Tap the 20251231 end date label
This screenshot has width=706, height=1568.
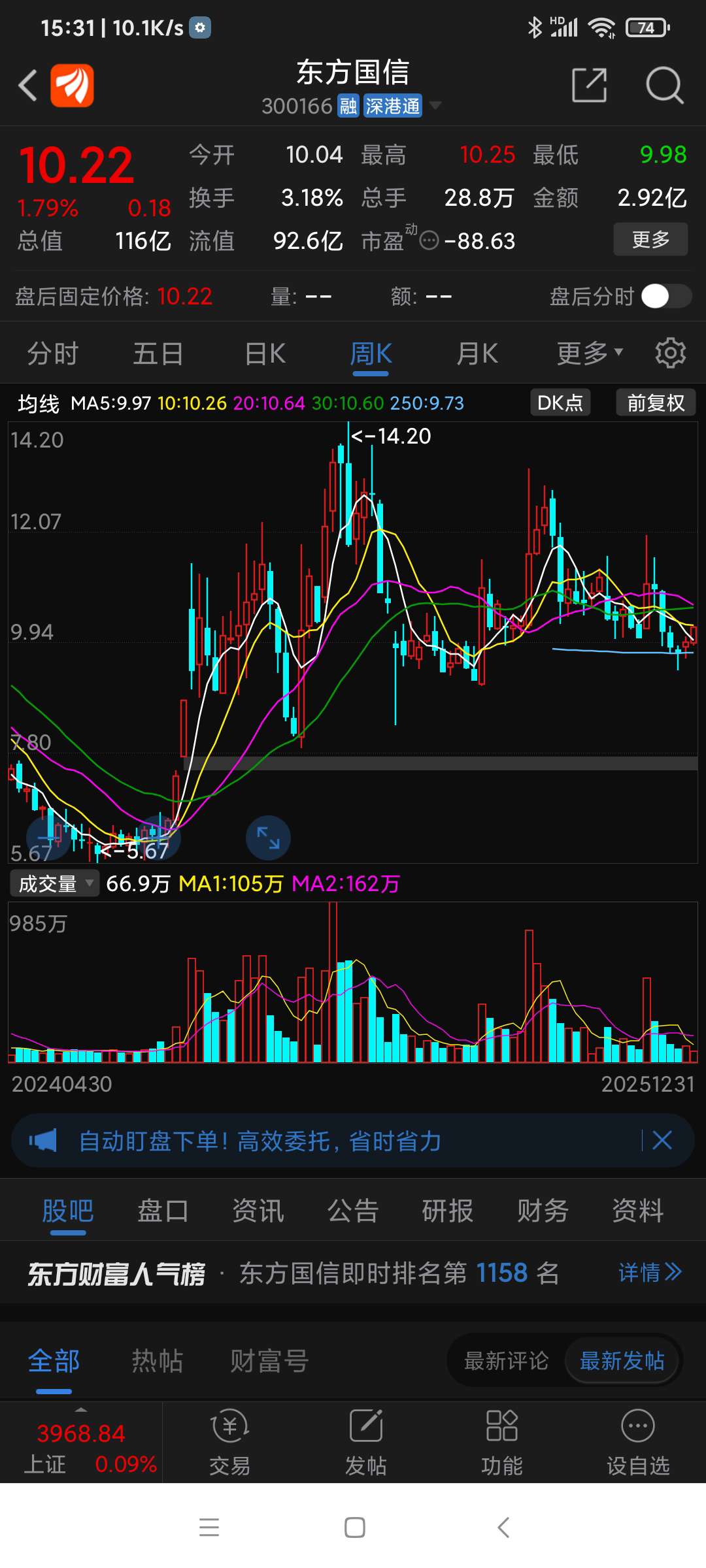pos(648,1084)
